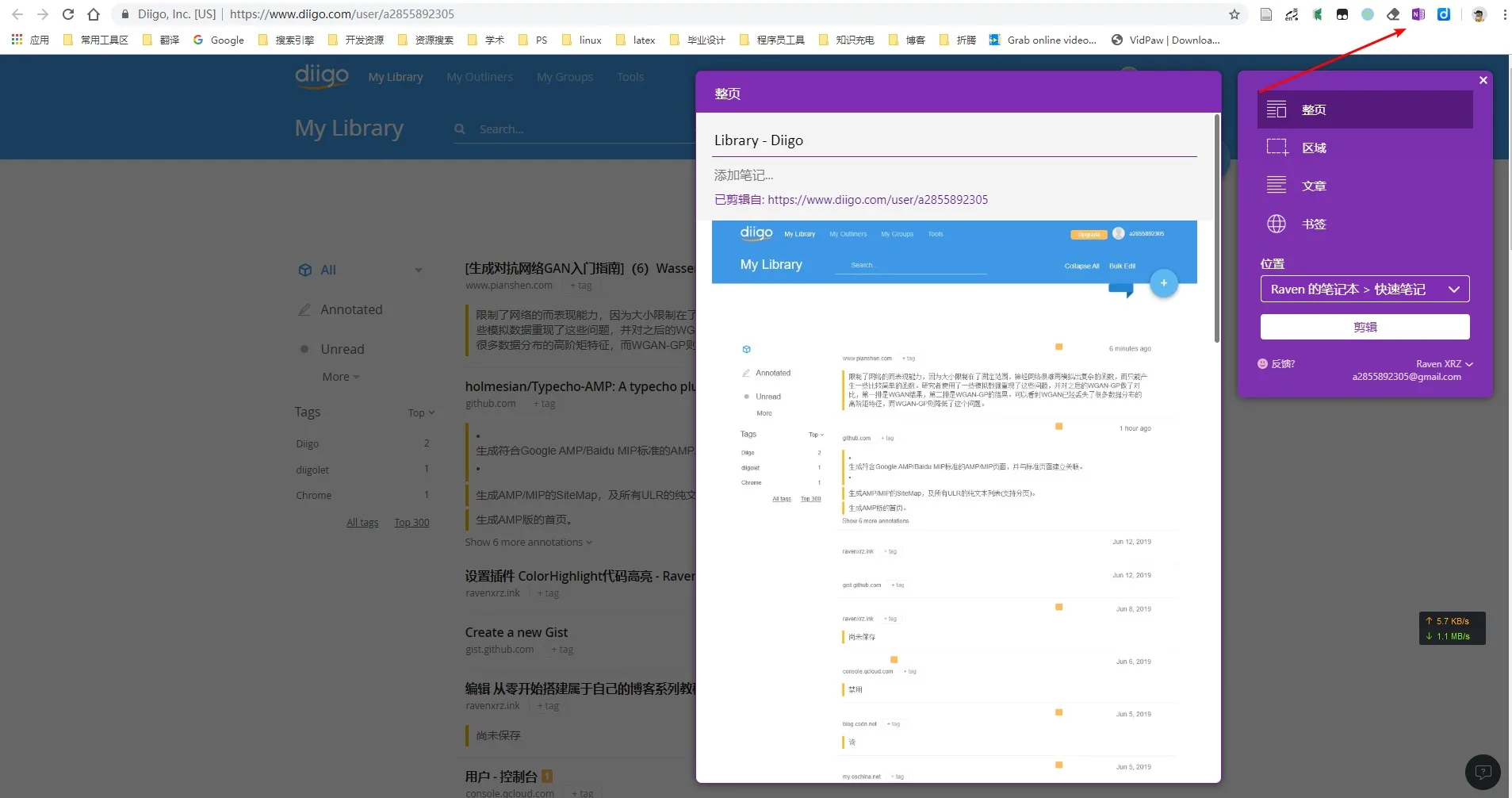Click the gray page extension icon

[1266, 14]
